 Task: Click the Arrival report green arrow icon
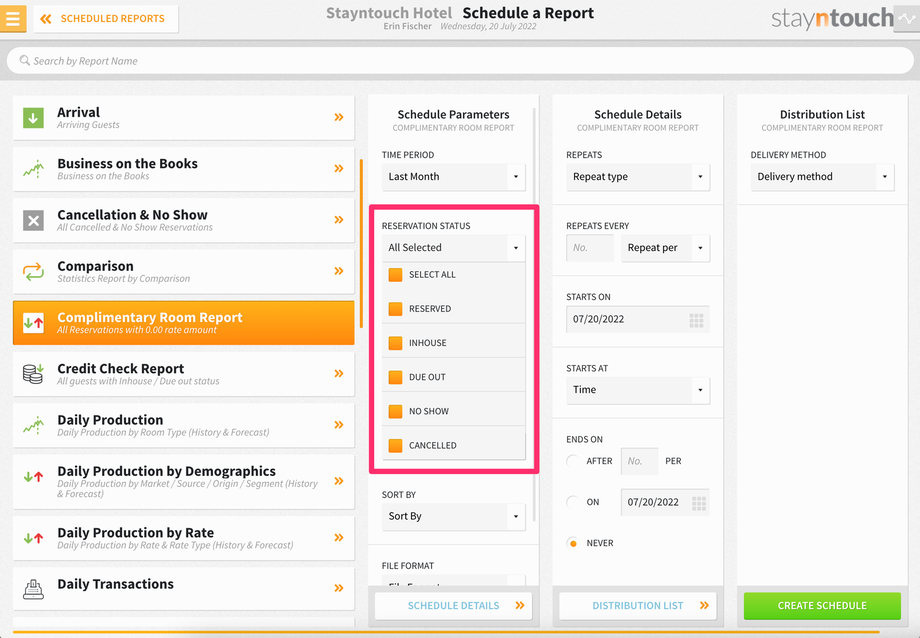coord(33,117)
